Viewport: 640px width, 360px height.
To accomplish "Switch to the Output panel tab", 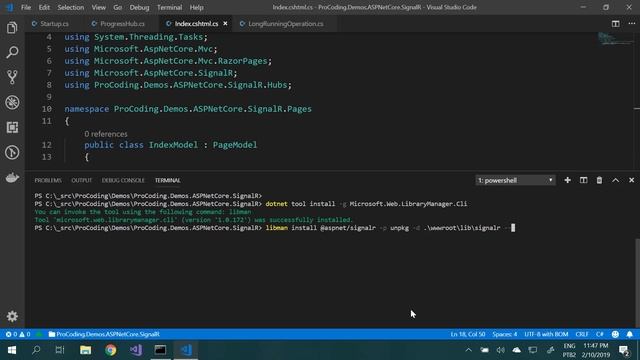I will click(x=82, y=180).
